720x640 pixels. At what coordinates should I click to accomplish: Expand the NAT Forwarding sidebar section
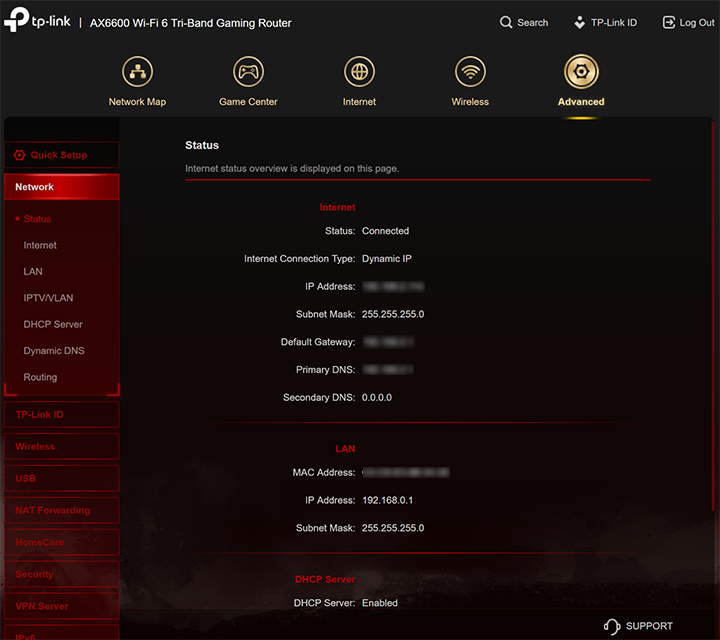[61, 510]
